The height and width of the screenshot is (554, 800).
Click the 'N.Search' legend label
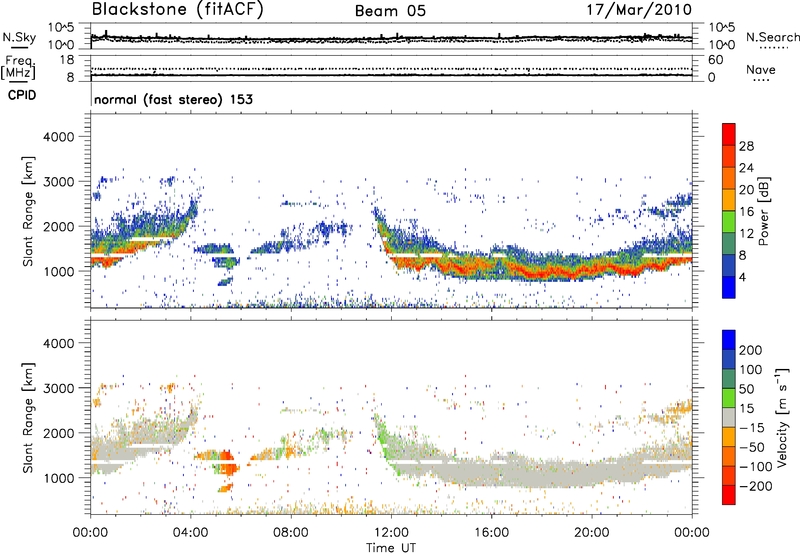point(772,37)
